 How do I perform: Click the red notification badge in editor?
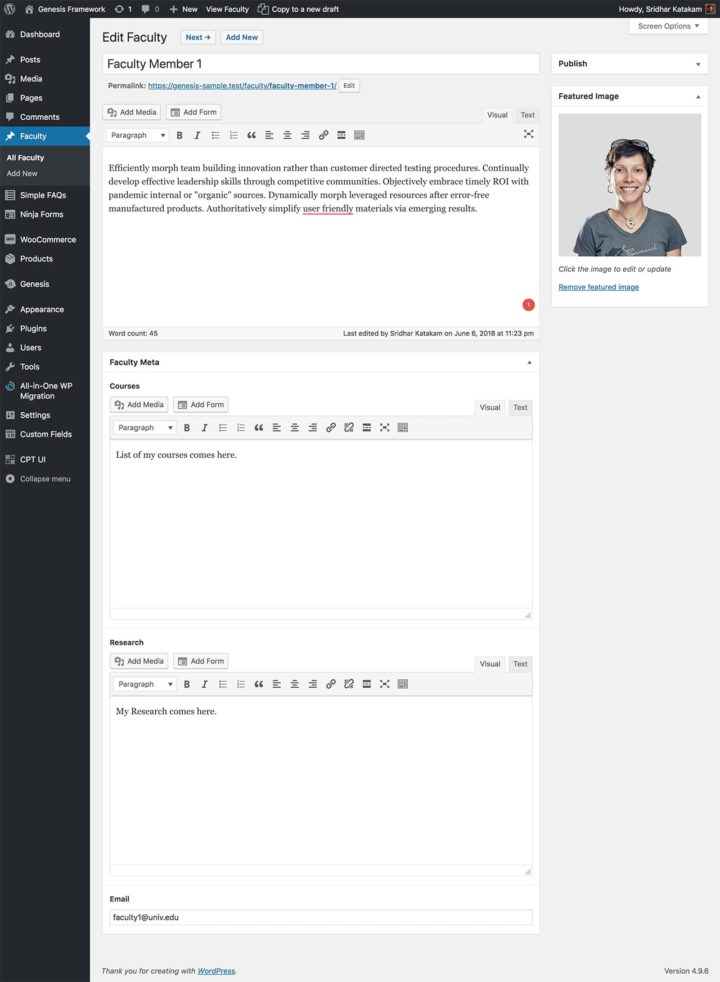[x=528, y=305]
